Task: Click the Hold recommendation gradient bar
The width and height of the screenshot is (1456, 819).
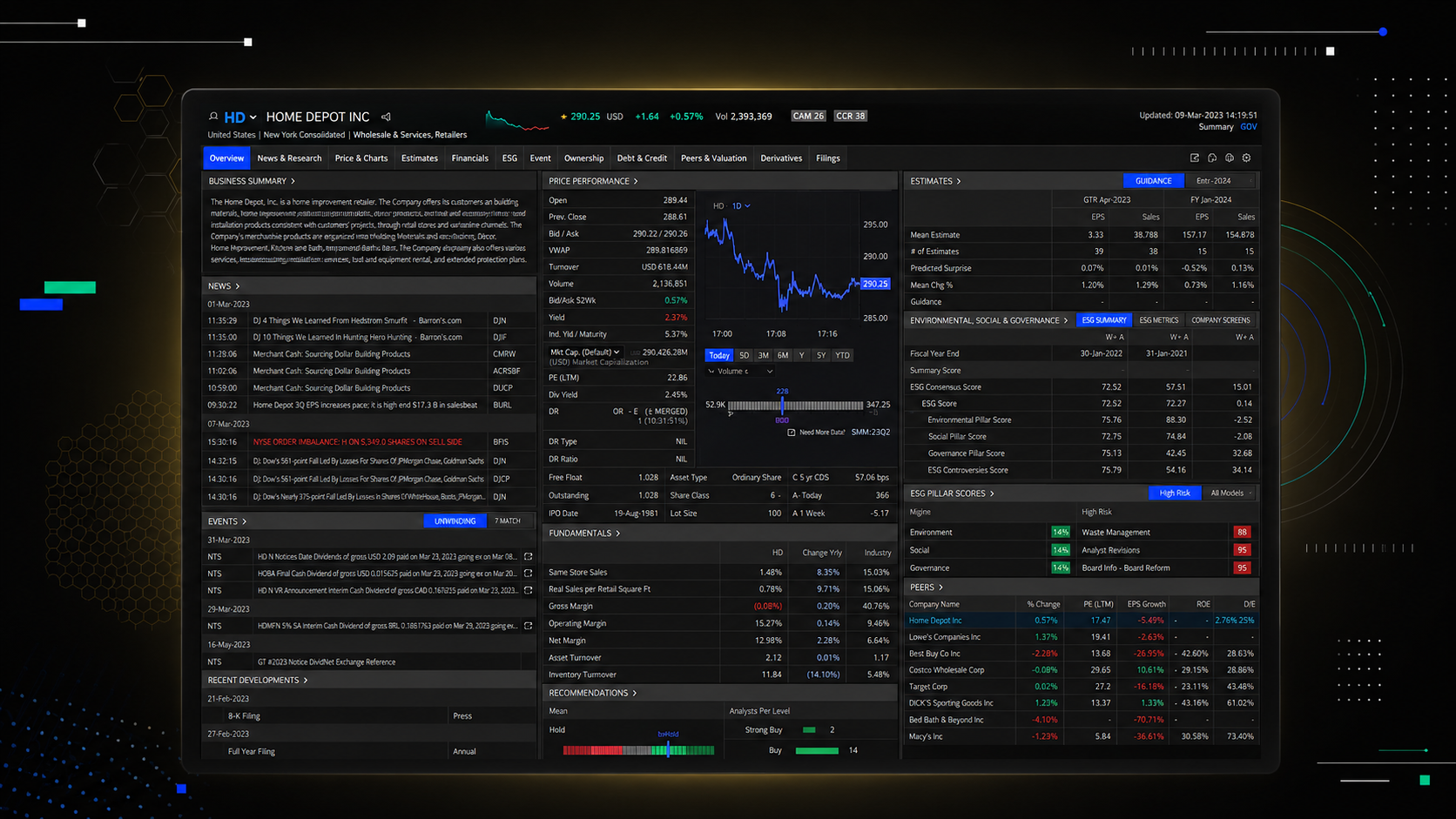Action: pyautogui.click(x=638, y=750)
